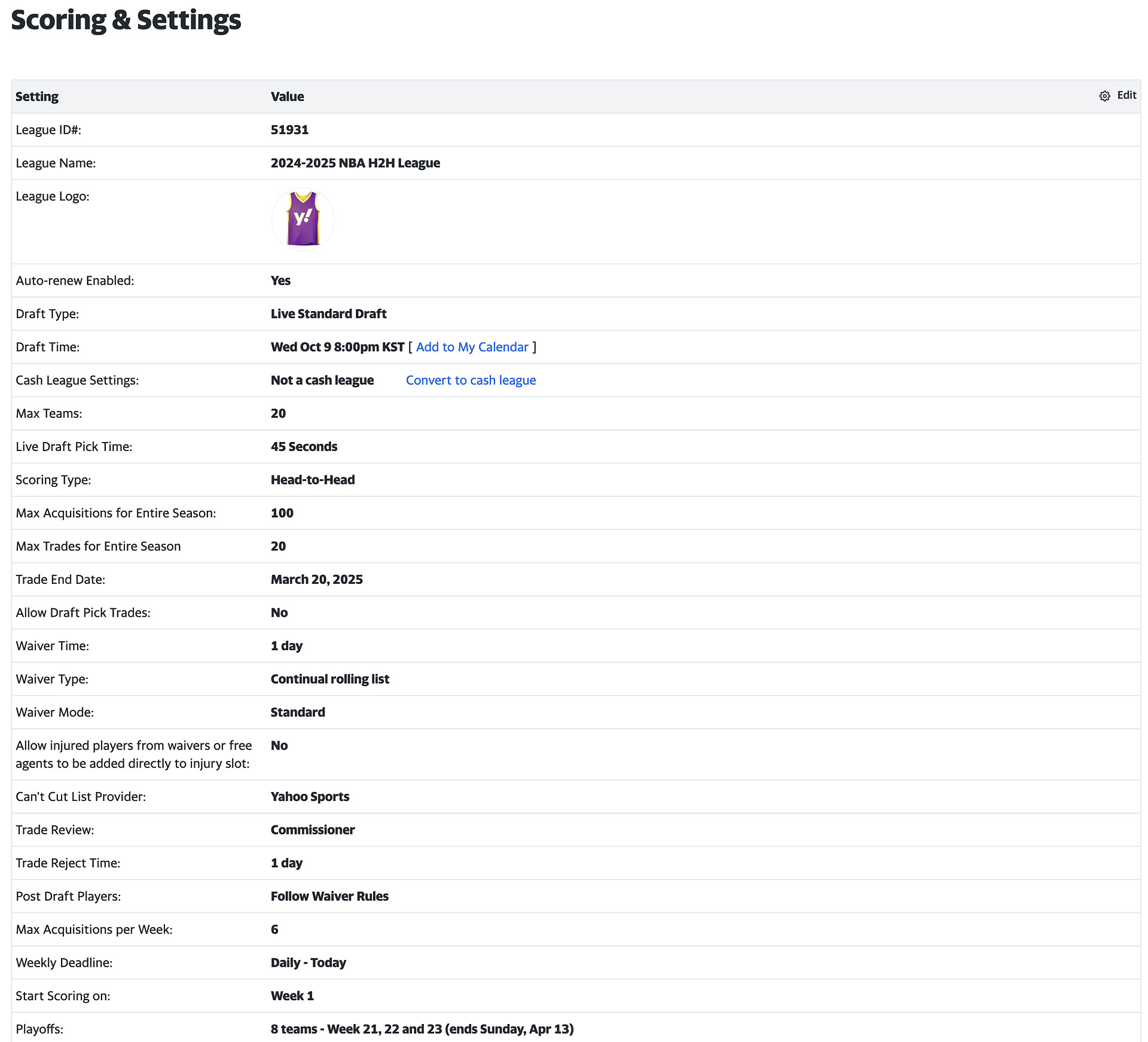This screenshot has width=1148, height=1042.
Task: Click the purple jersey league logo
Action: click(x=303, y=220)
